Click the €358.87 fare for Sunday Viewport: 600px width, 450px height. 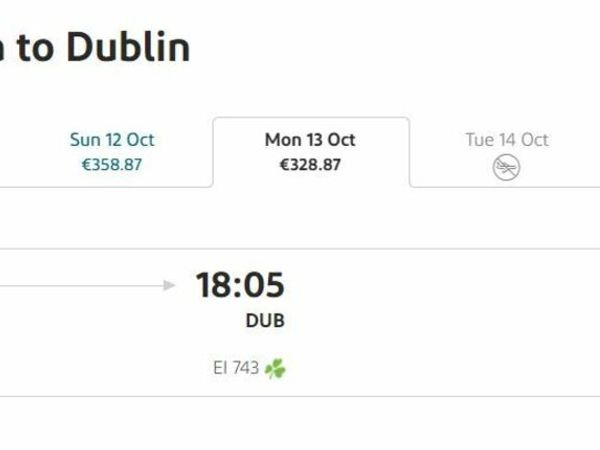tap(112, 165)
